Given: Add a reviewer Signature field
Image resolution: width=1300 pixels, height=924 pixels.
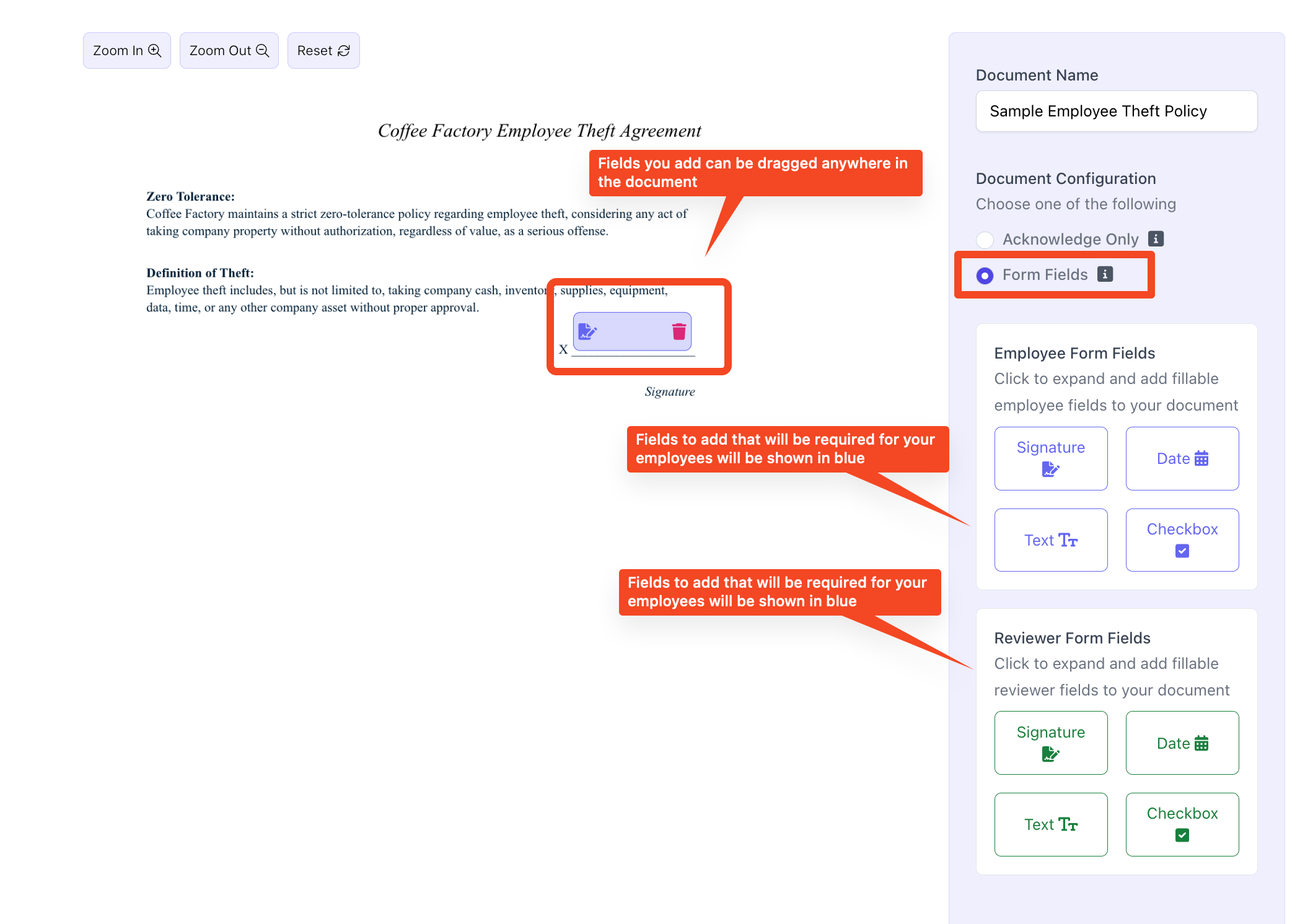Looking at the screenshot, I should point(1050,743).
